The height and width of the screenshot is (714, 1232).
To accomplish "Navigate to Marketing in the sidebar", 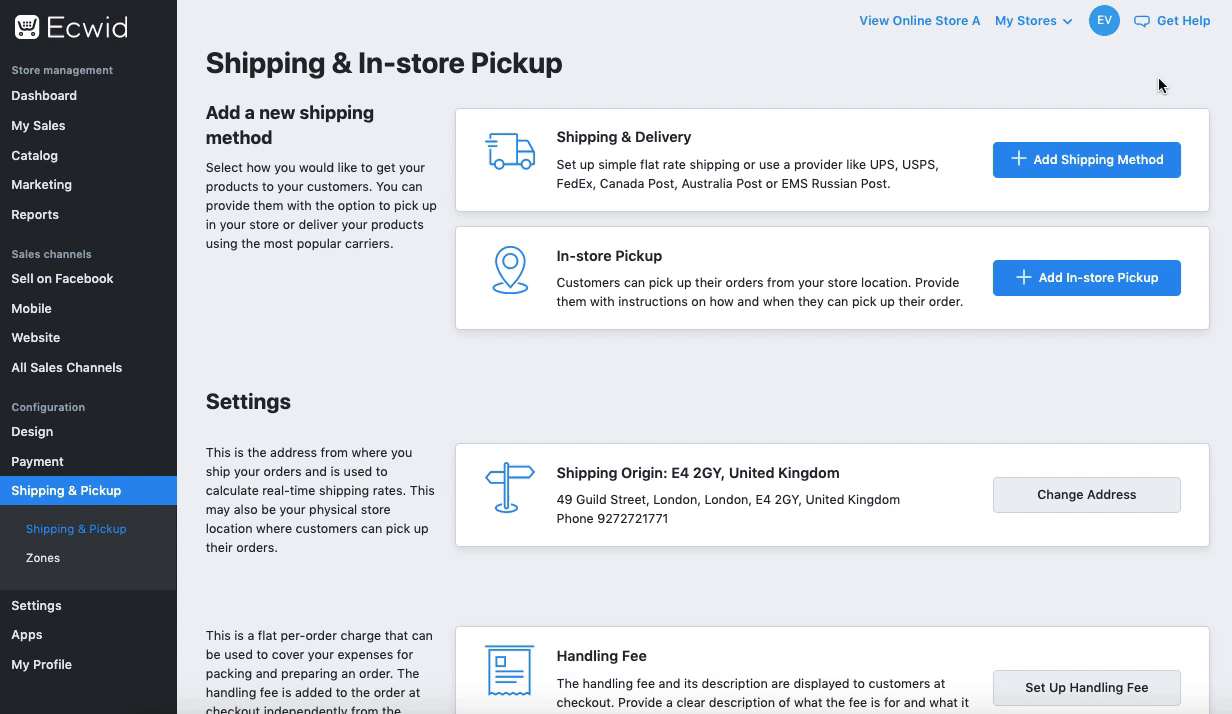I will (42, 185).
